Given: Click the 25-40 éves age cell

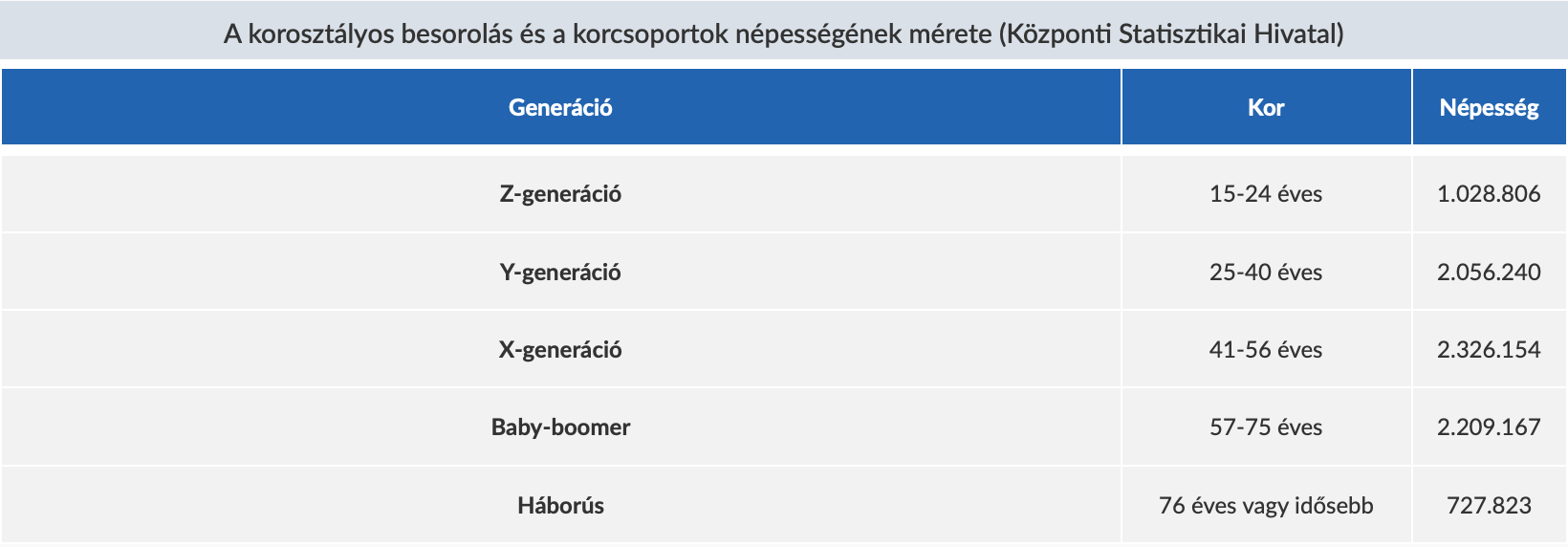Looking at the screenshot, I should (1266, 273).
